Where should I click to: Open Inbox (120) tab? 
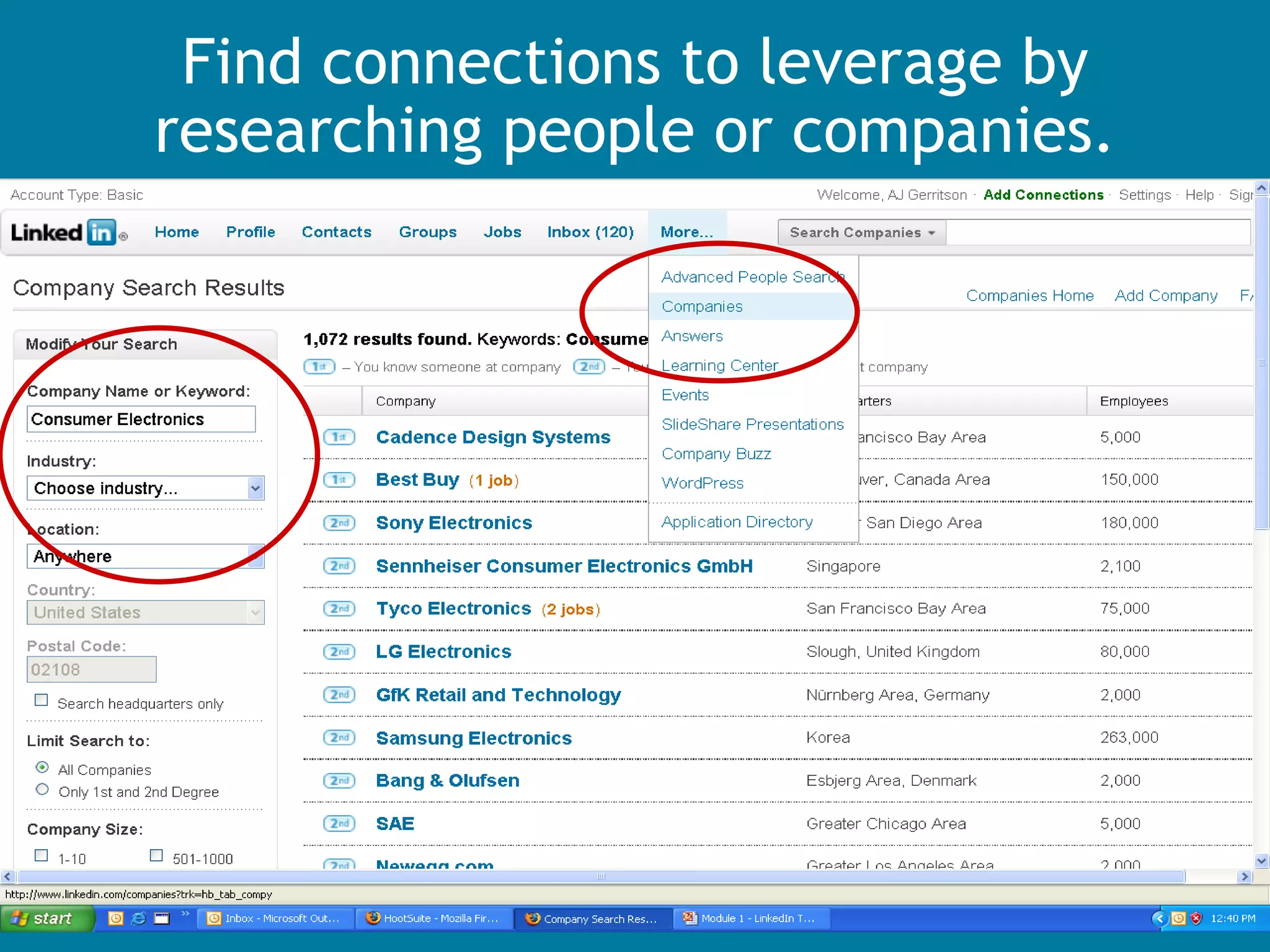[590, 232]
